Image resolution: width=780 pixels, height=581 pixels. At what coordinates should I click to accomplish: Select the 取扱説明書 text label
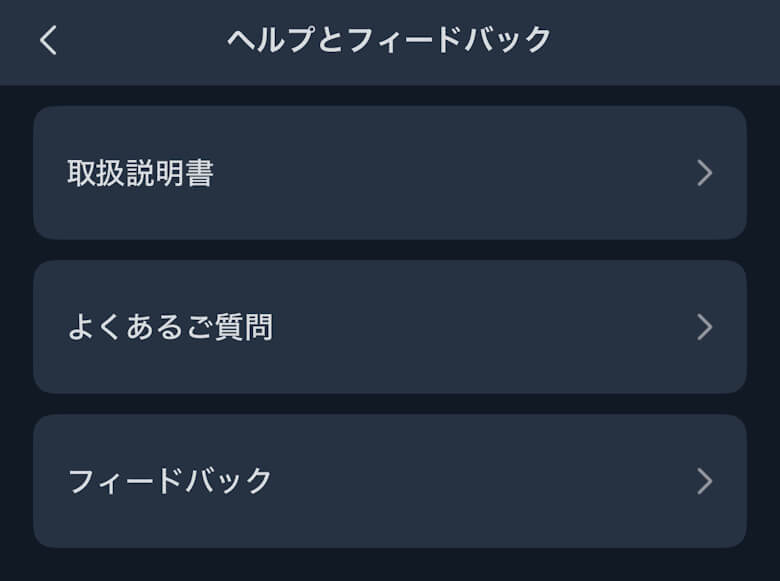[140, 174]
